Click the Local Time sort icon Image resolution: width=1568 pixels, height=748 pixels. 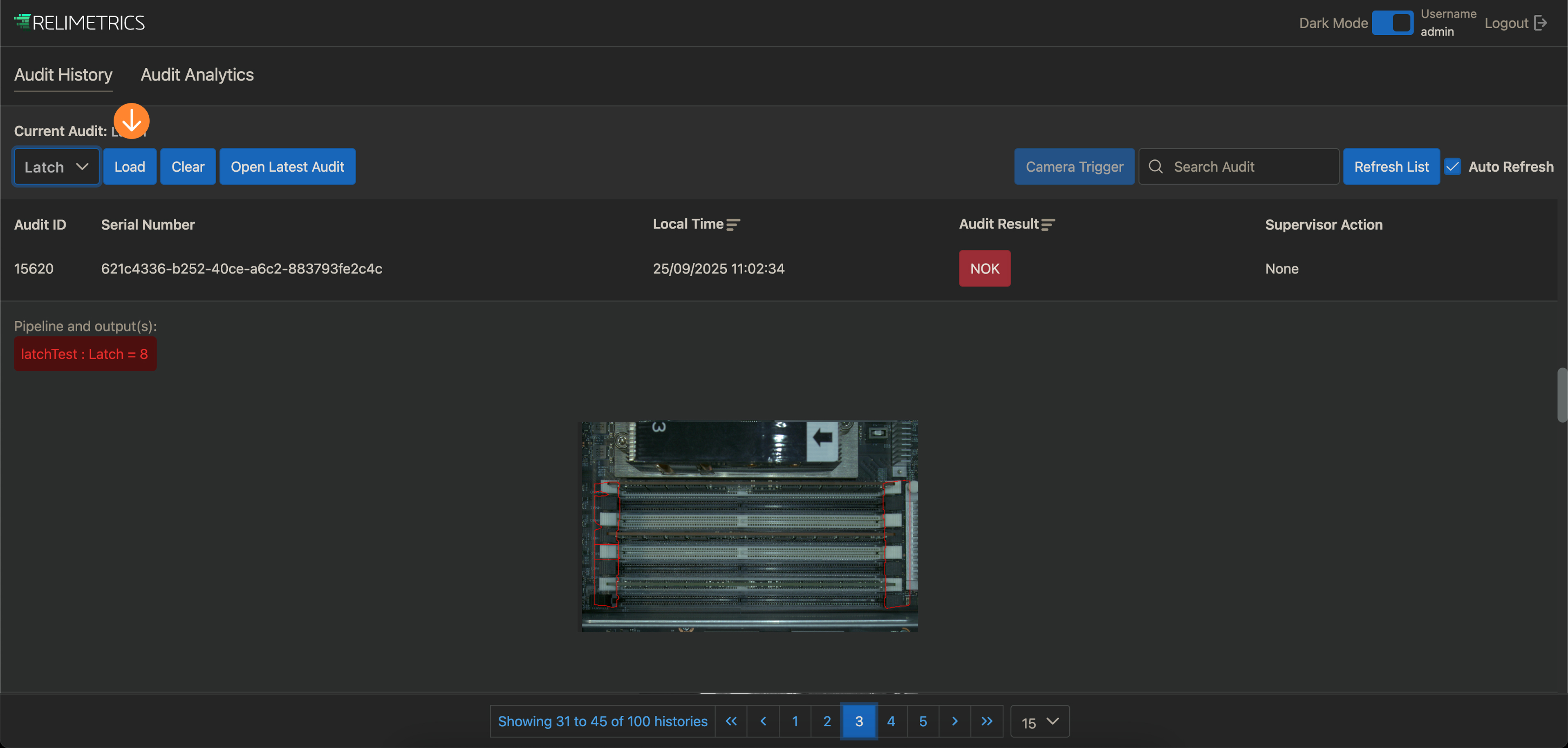(x=733, y=224)
